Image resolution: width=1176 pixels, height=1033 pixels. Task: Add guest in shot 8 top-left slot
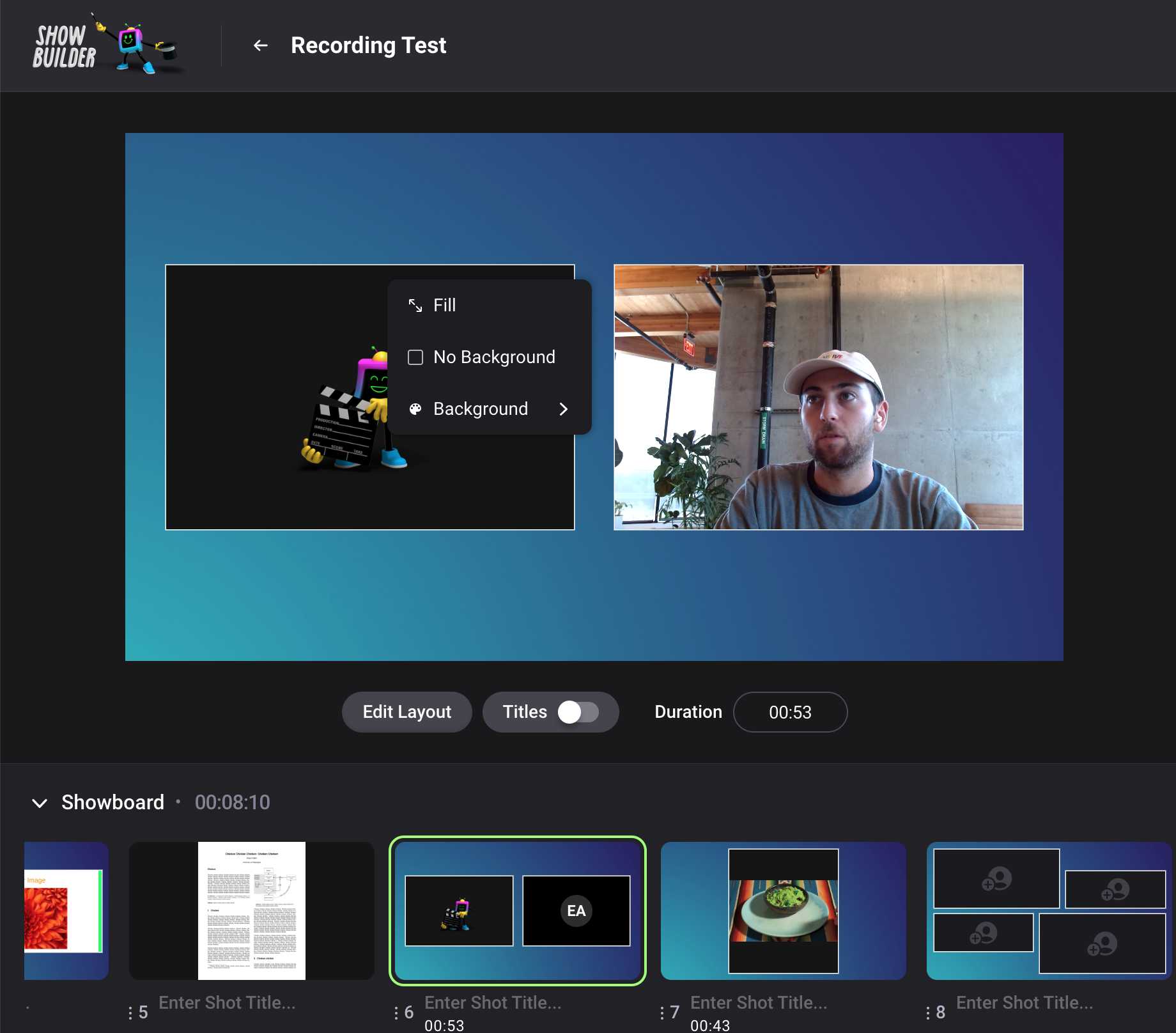996,879
